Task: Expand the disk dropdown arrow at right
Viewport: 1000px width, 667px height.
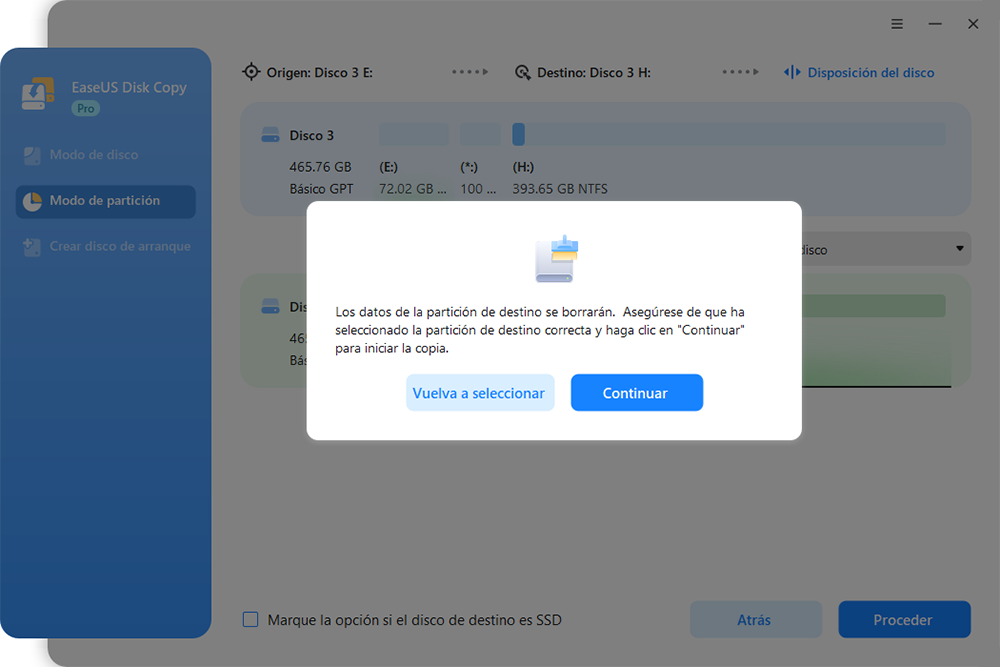Action: point(959,249)
